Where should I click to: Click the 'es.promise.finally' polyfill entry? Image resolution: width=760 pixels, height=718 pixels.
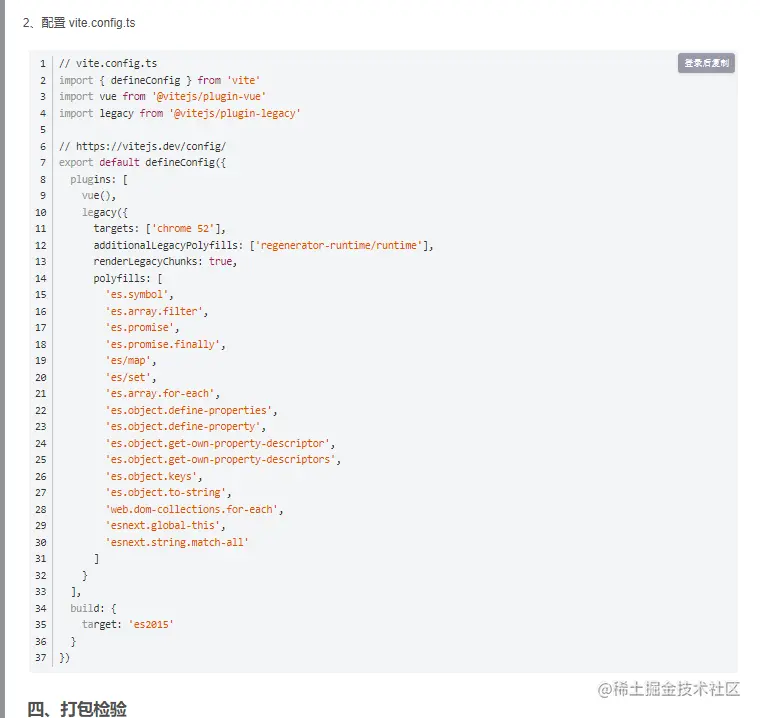(x=165, y=344)
